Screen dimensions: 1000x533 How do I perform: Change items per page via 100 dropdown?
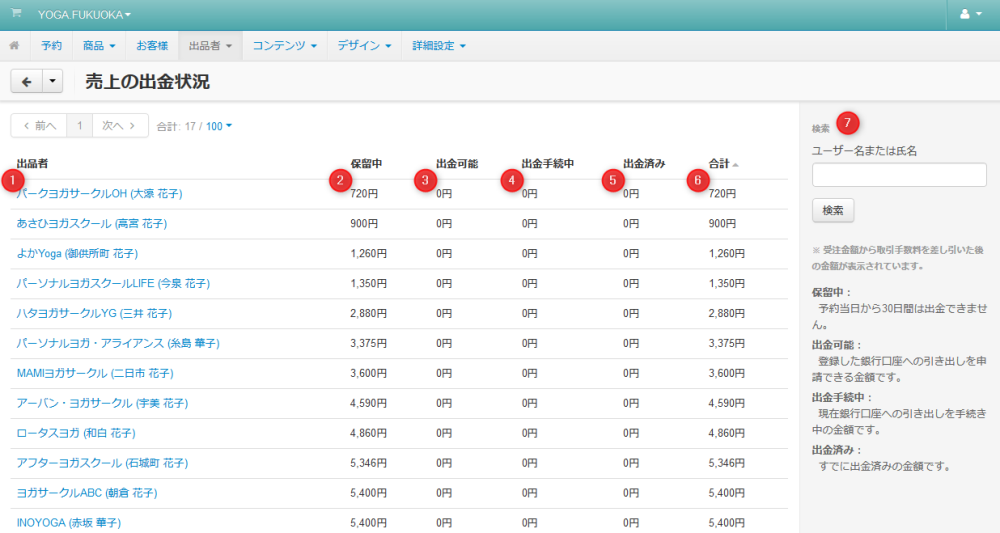click(219, 126)
